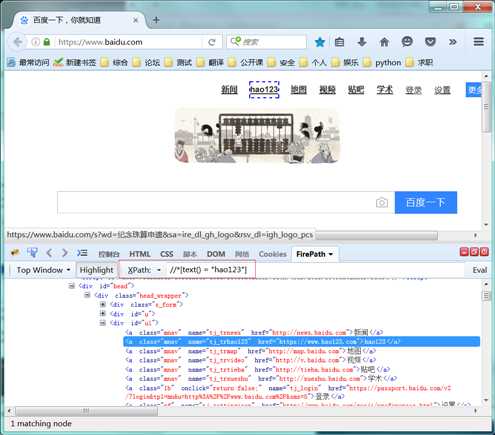Click the FirePath panel horizontal scrollbar
This screenshot has width=495, height=435.
[x=87, y=411]
